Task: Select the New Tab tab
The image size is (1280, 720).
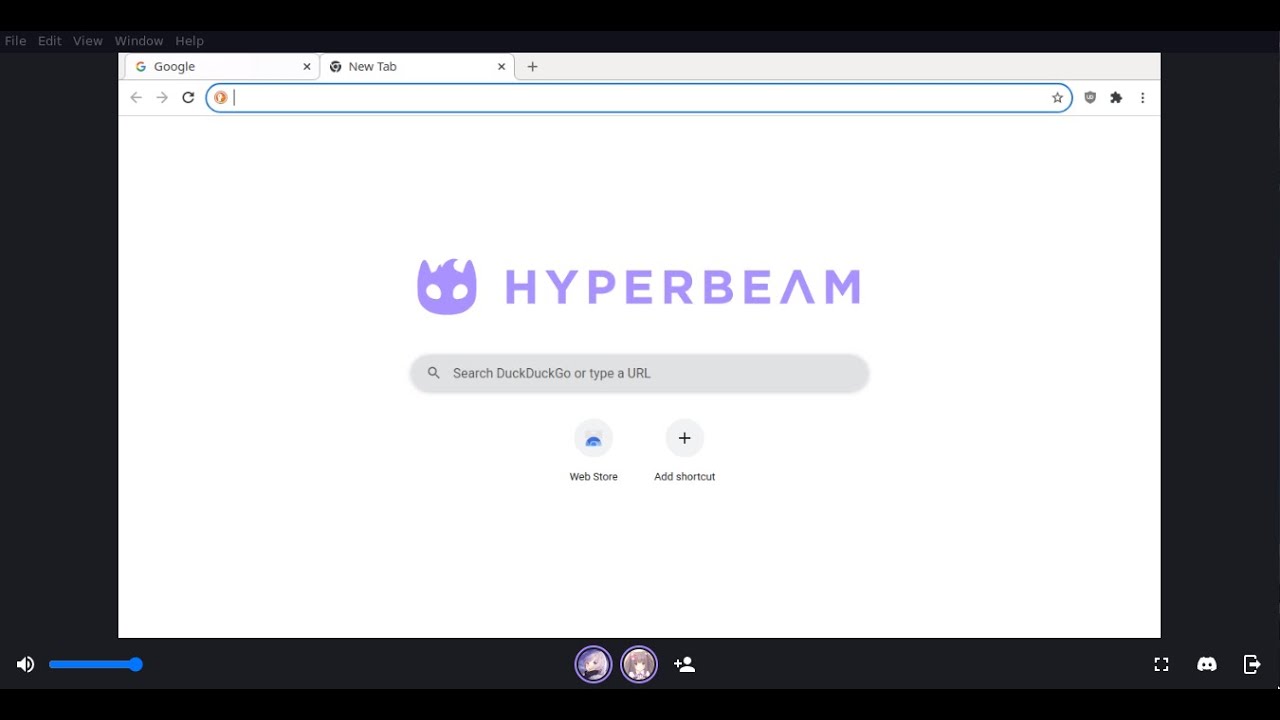Action: pos(417,66)
